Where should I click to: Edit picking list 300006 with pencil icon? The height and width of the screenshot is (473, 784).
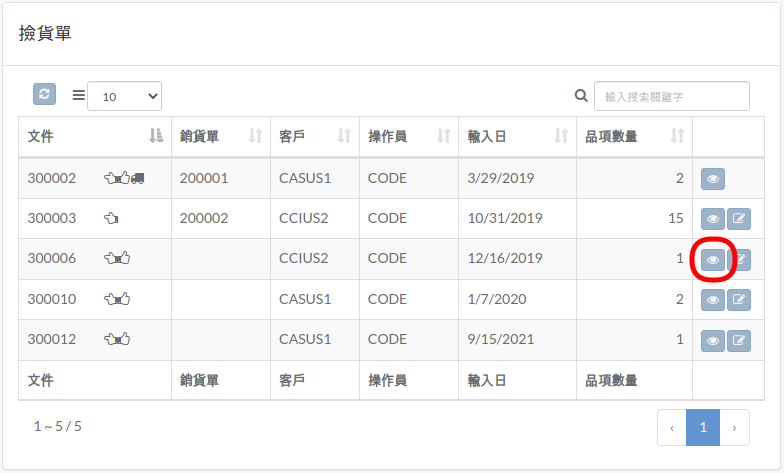[x=739, y=260]
